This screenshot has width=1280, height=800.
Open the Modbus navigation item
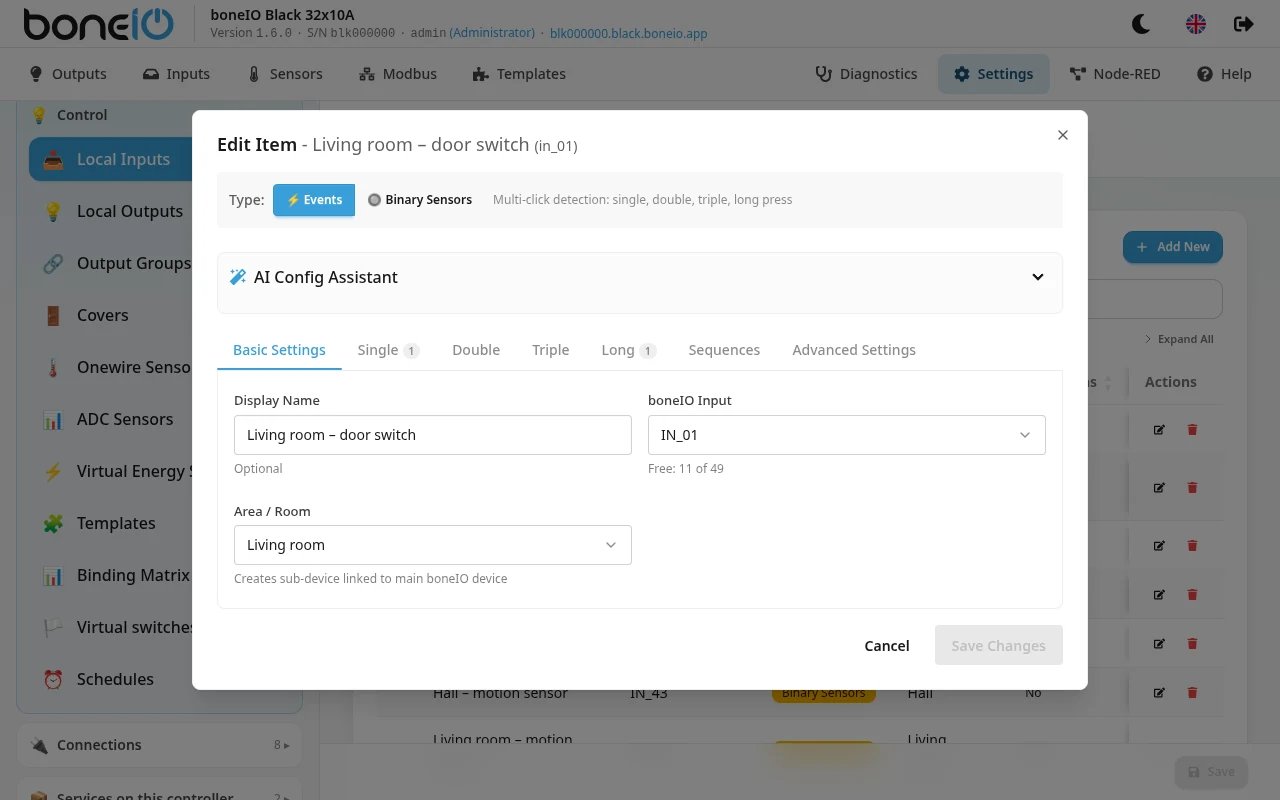(x=397, y=74)
